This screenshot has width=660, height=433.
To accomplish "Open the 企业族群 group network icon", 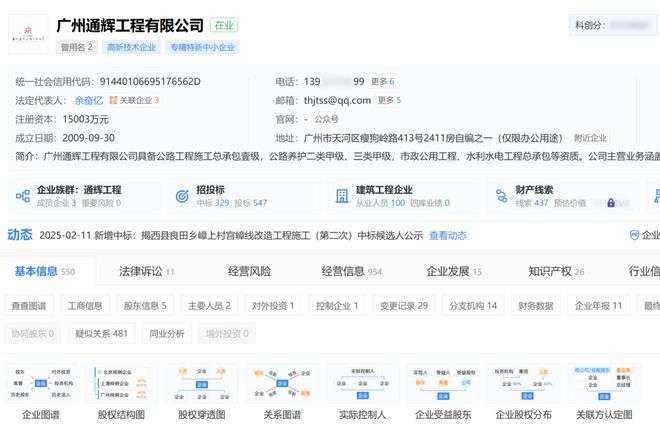I will [x=23, y=196].
